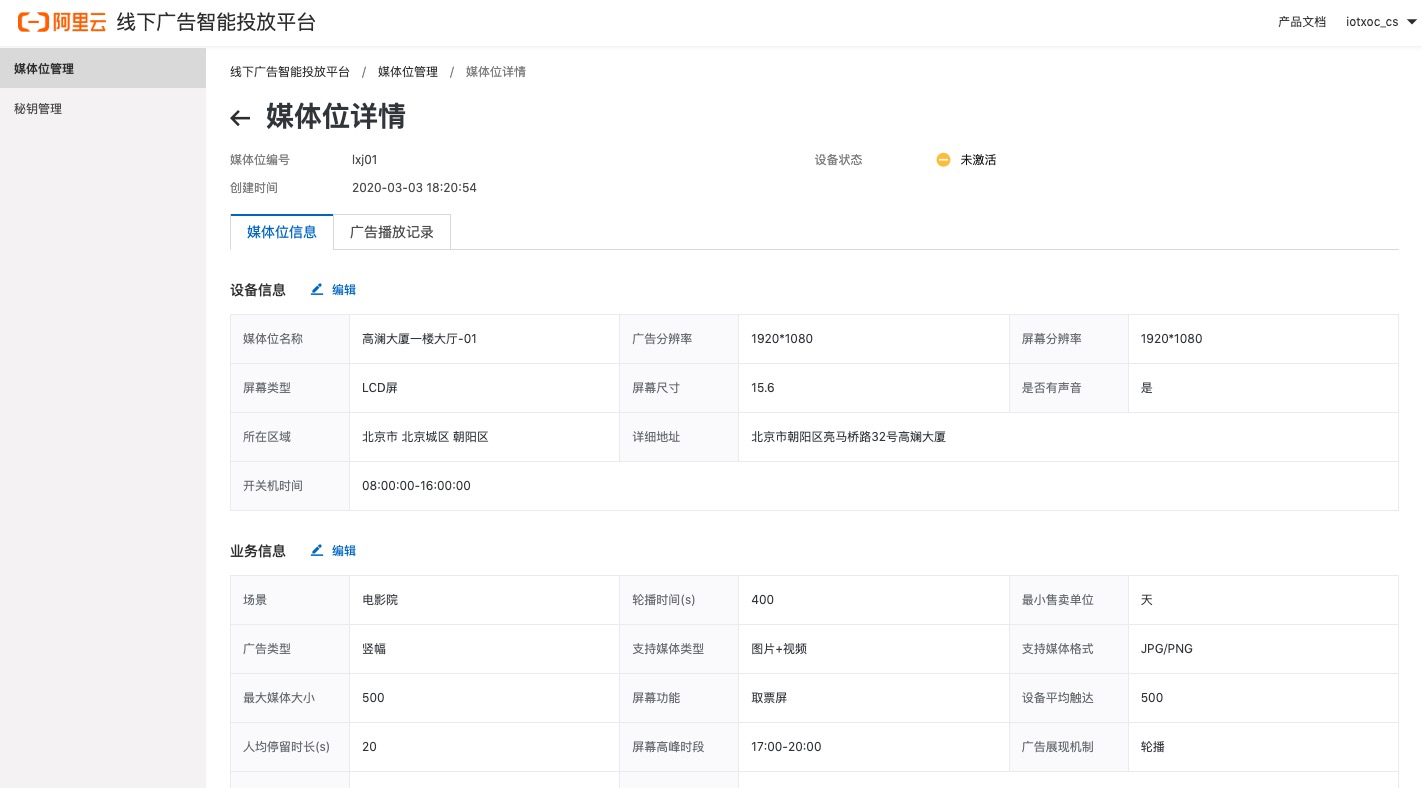Click 编辑 for 业务信息 section
This screenshot has width=1422, height=788.
tap(344, 550)
